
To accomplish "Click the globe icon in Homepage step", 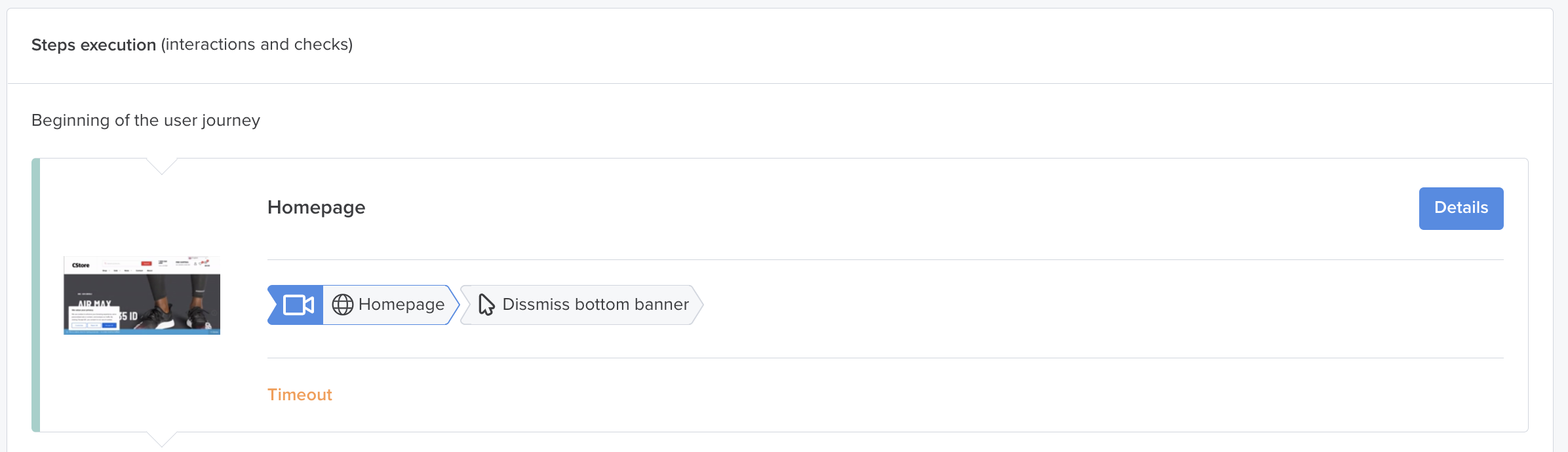I will 342,305.
